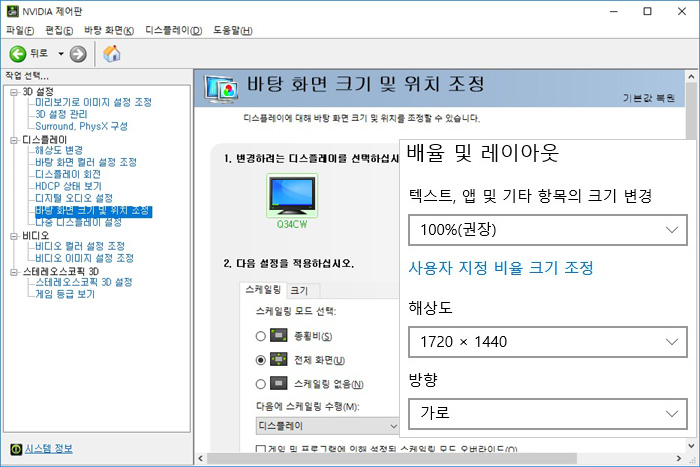The height and width of the screenshot is (467, 700).
Task: Open HDCP 상태 보기
Action: [x=68, y=186]
